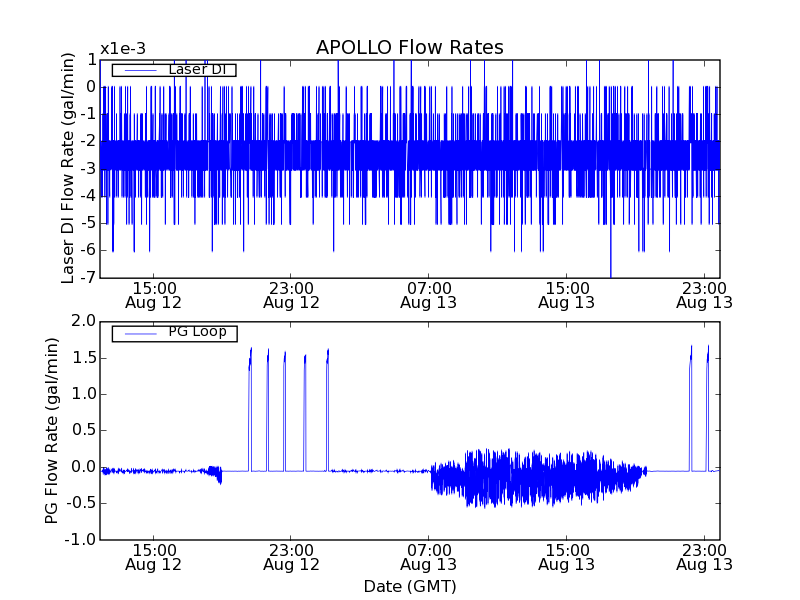Click the noisy PG Loop oscillation band on Aug 13
This screenshot has width=800, height=600.
coord(530,476)
